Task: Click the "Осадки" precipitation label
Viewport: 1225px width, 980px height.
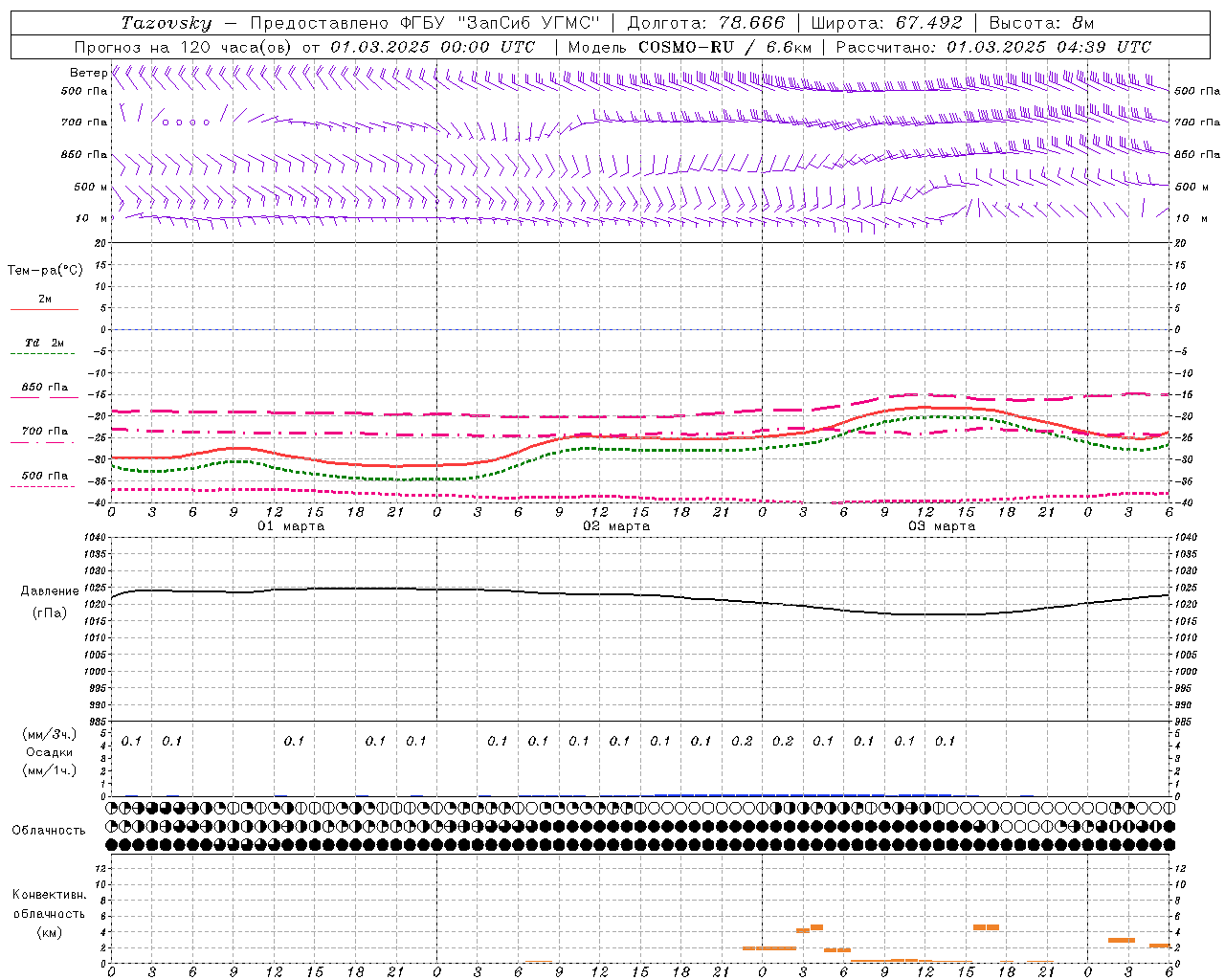Action: (x=50, y=752)
